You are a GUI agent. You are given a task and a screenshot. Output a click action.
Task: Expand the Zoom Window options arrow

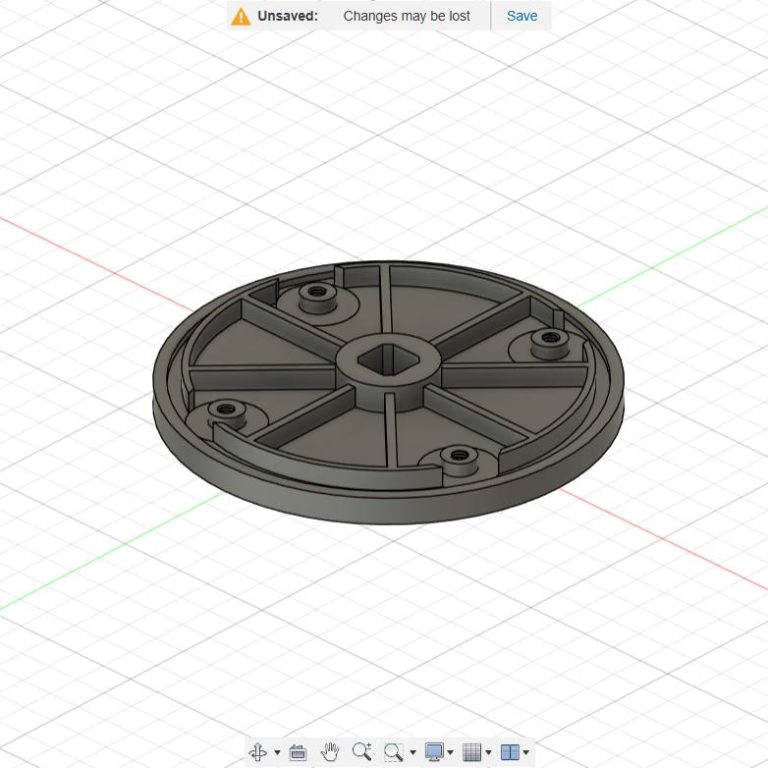412,753
